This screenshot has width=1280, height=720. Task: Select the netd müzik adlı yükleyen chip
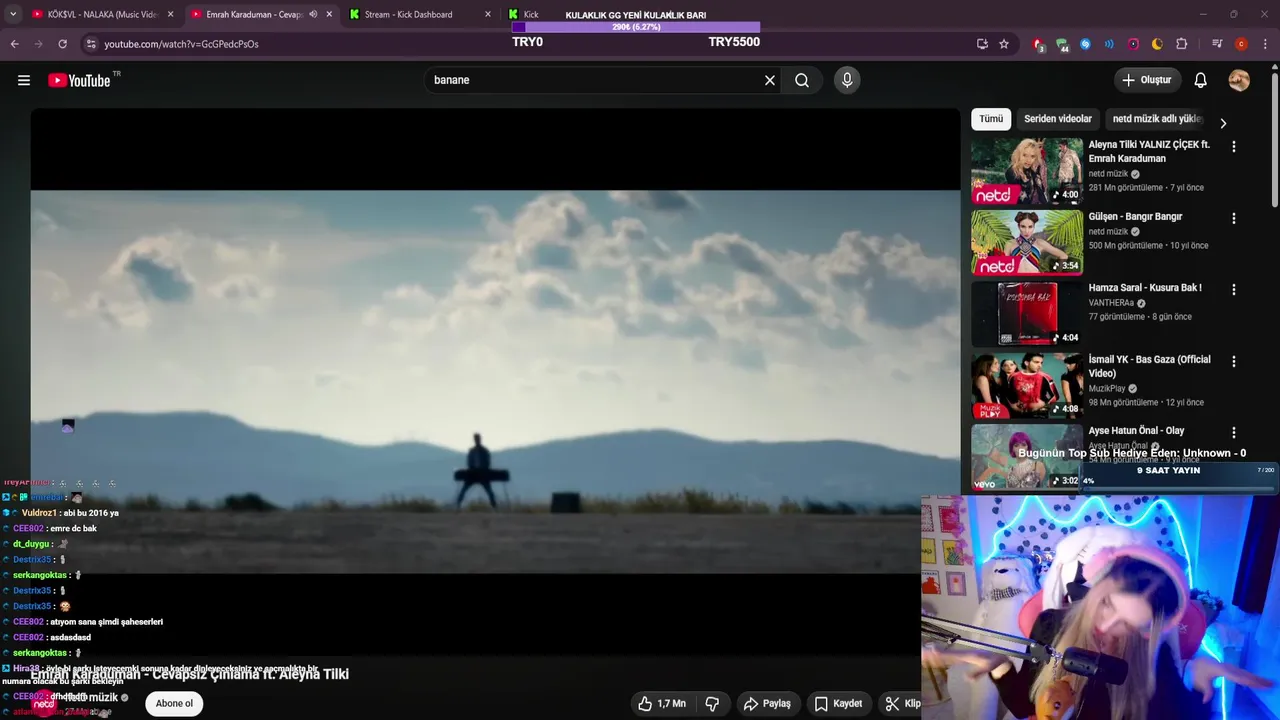pos(1156,119)
